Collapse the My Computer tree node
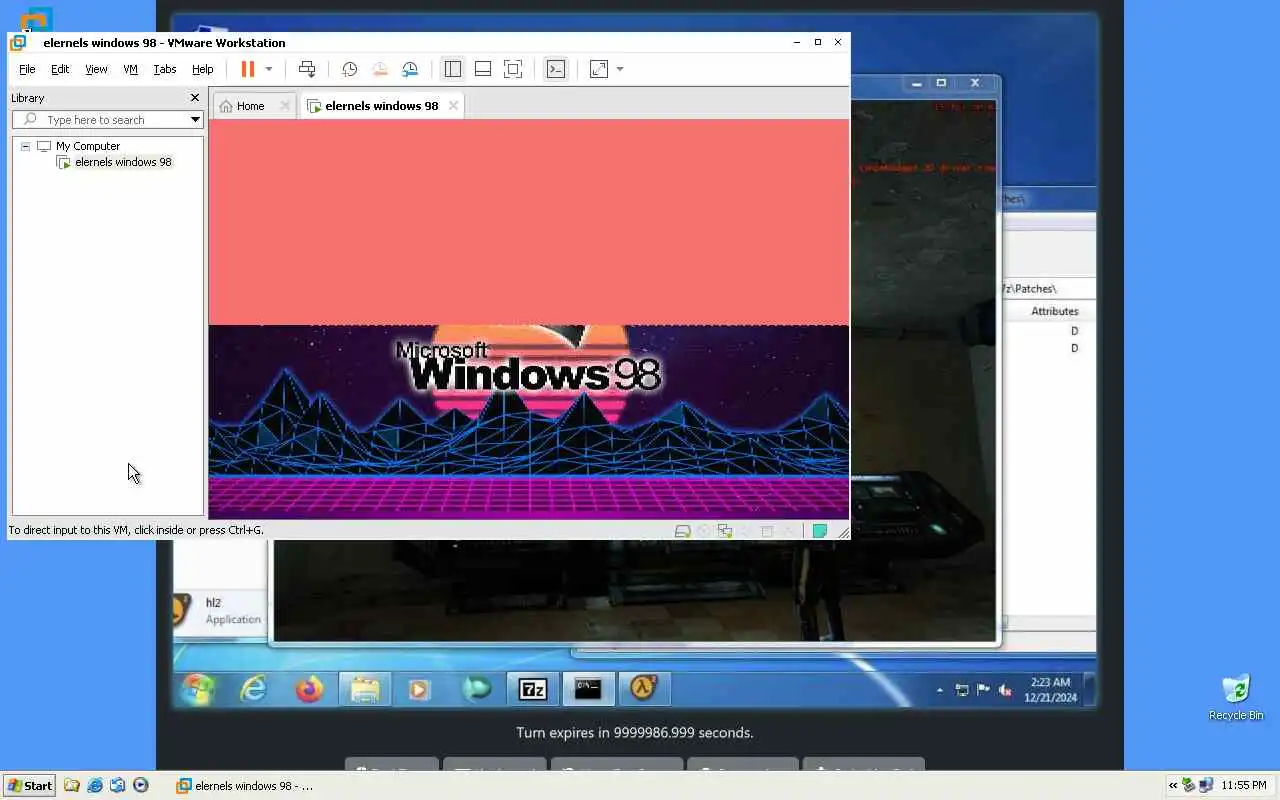Viewport: 1280px width, 800px height. (x=25, y=146)
